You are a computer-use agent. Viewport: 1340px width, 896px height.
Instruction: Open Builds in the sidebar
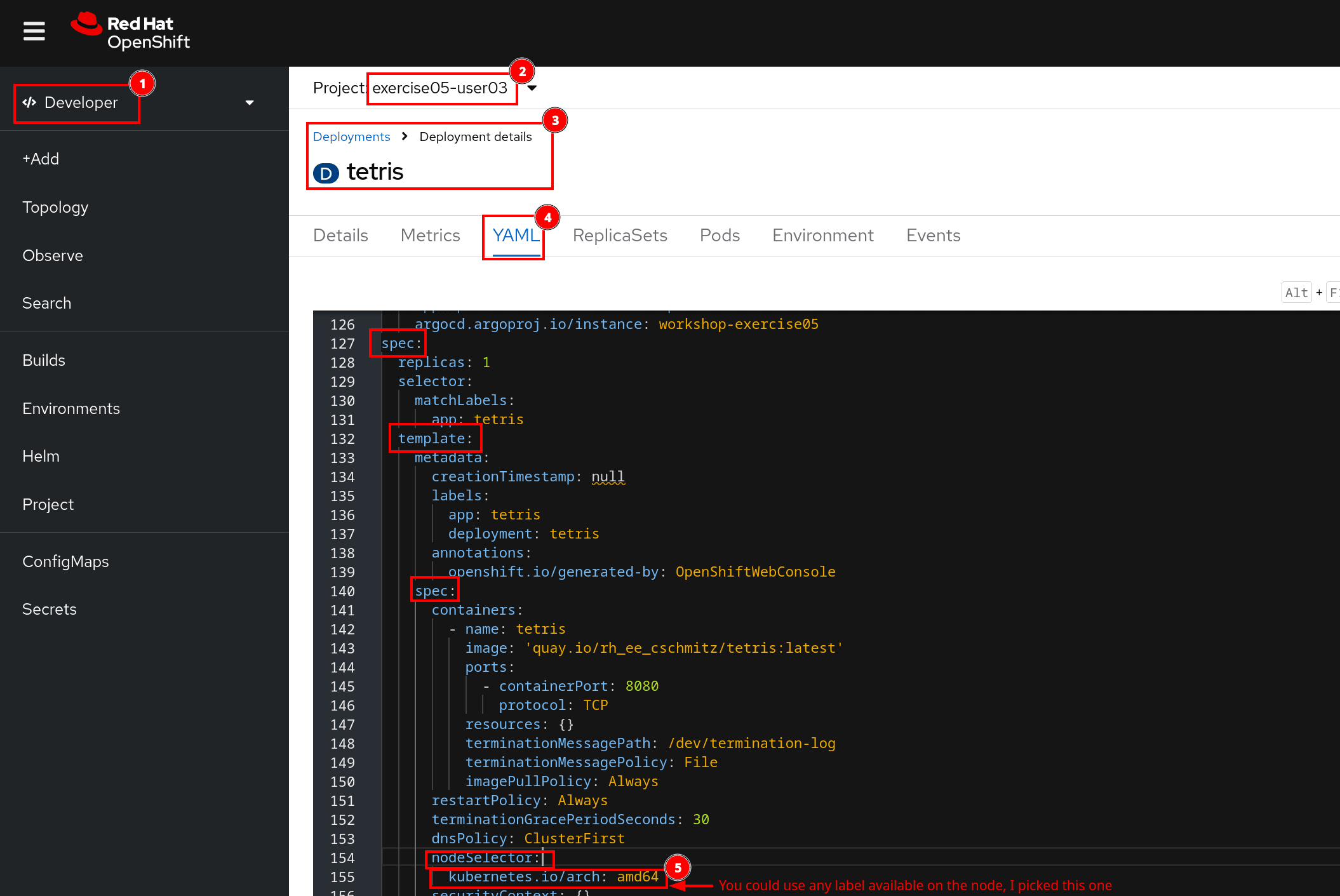click(44, 360)
